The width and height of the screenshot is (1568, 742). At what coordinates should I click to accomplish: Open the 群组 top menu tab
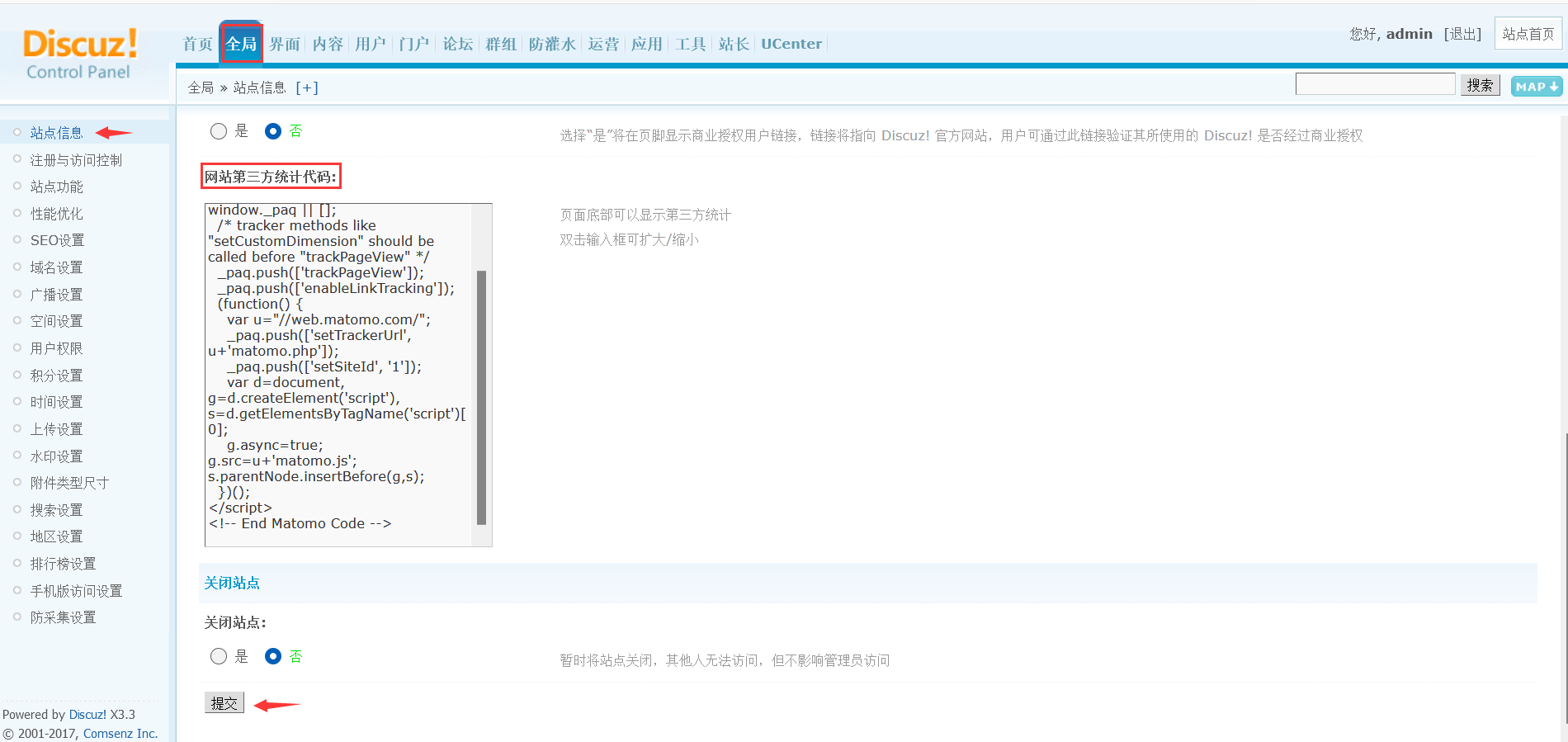[501, 44]
